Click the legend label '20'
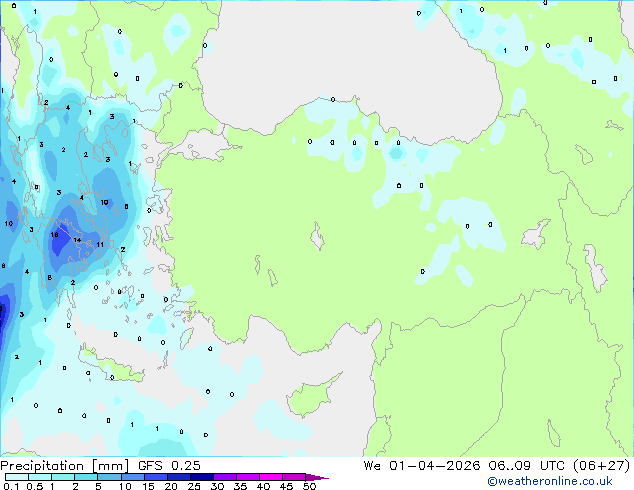The image size is (634, 490). pos(171,486)
